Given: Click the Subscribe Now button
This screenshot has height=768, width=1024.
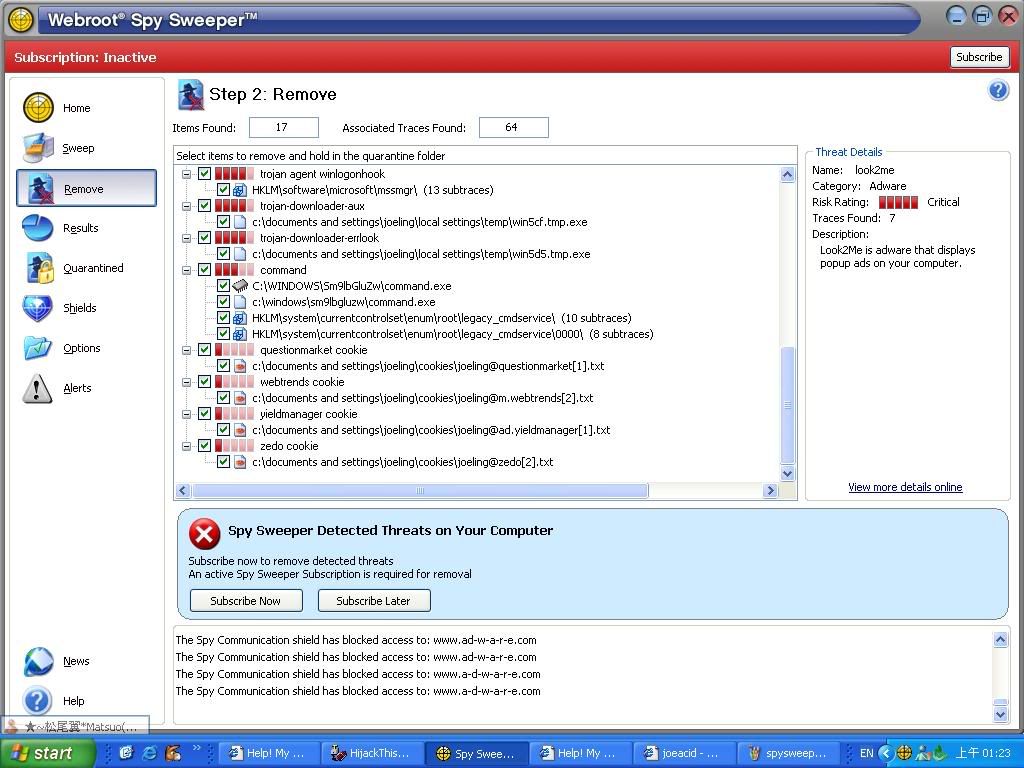Looking at the screenshot, I should (245, 601).
